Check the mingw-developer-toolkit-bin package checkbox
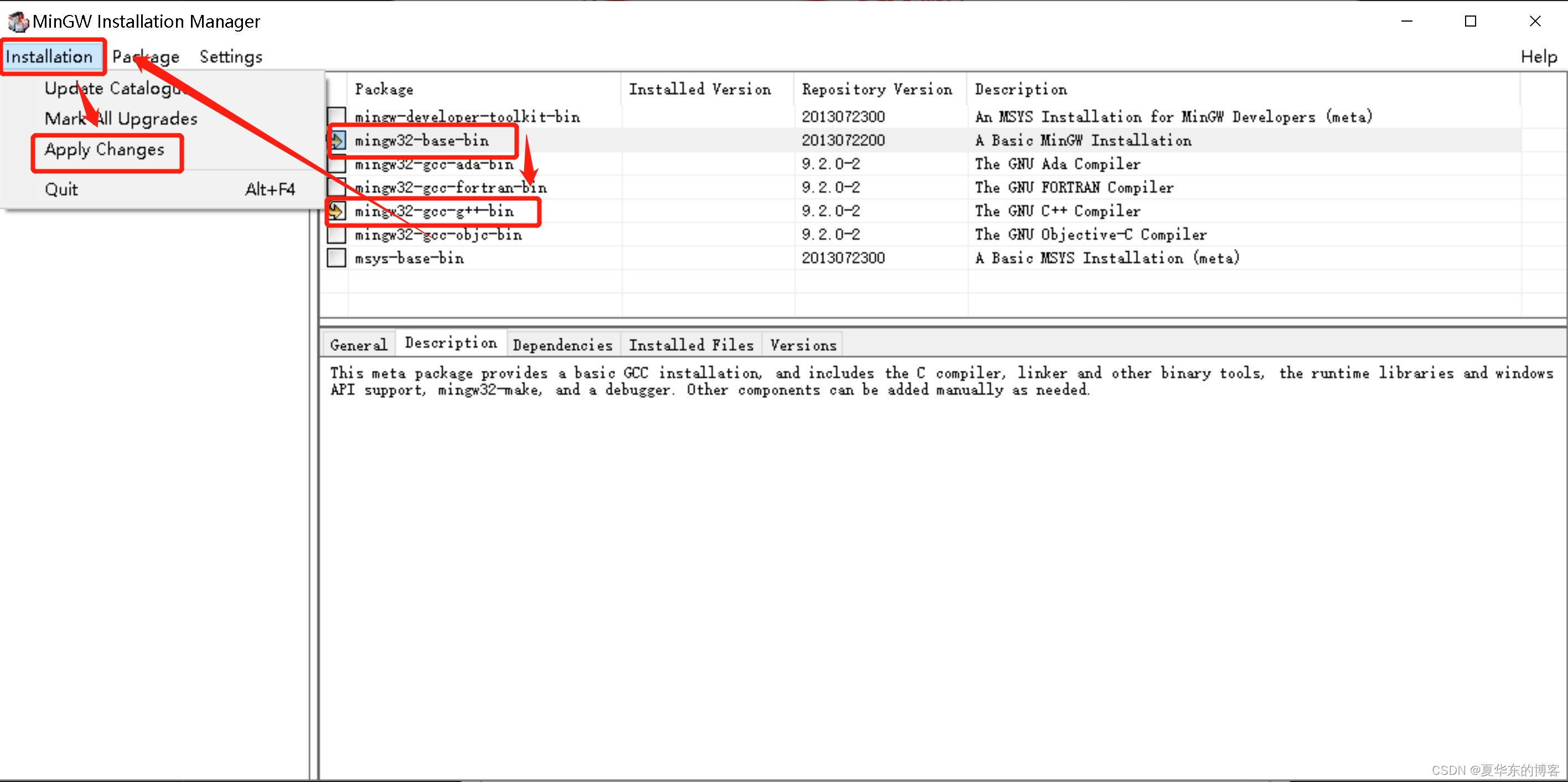Image resolution: width=1568 pixels, height=782 pixels. click(x=336, y=116)
